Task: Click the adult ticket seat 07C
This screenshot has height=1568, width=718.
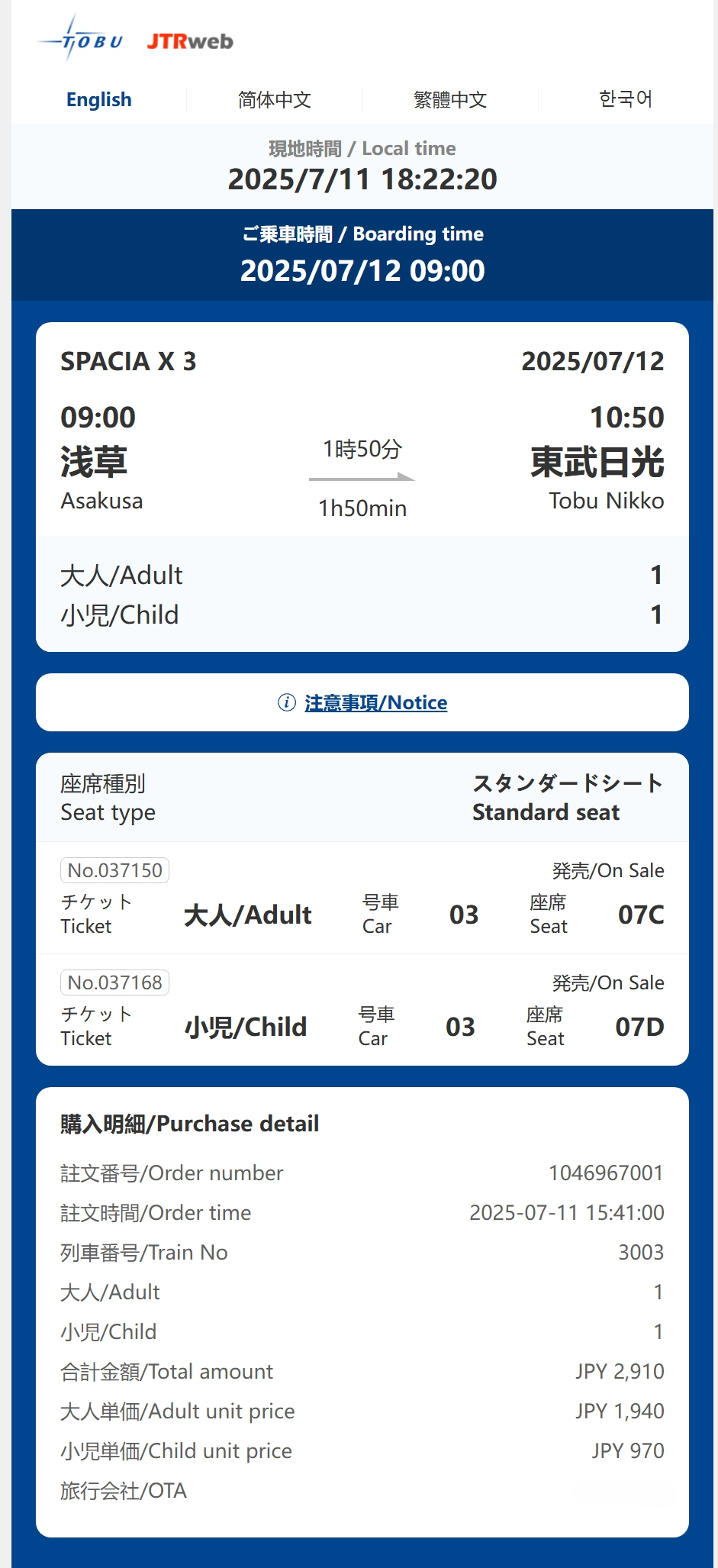Action: coord(641,915)
